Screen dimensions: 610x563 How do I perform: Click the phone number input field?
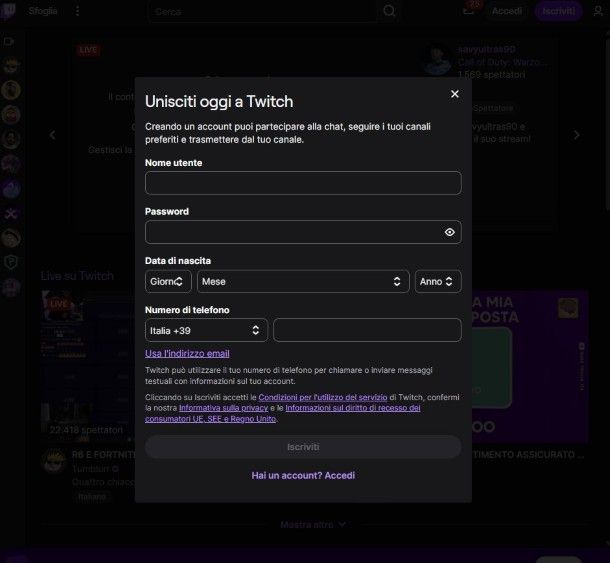point(367,330)
